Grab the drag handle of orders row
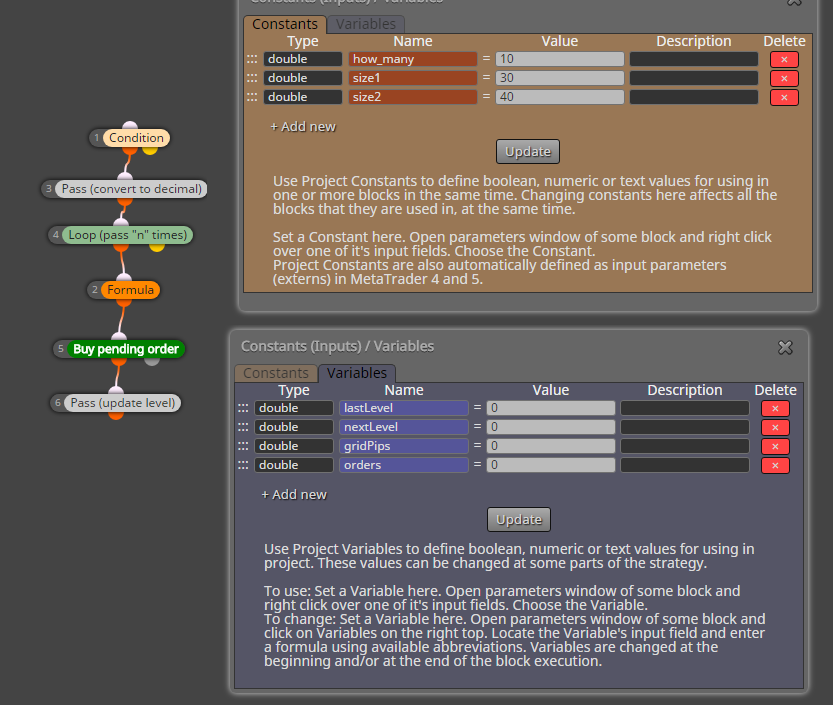Viewport: 833px width, 705px height. (x=243, y=465)
